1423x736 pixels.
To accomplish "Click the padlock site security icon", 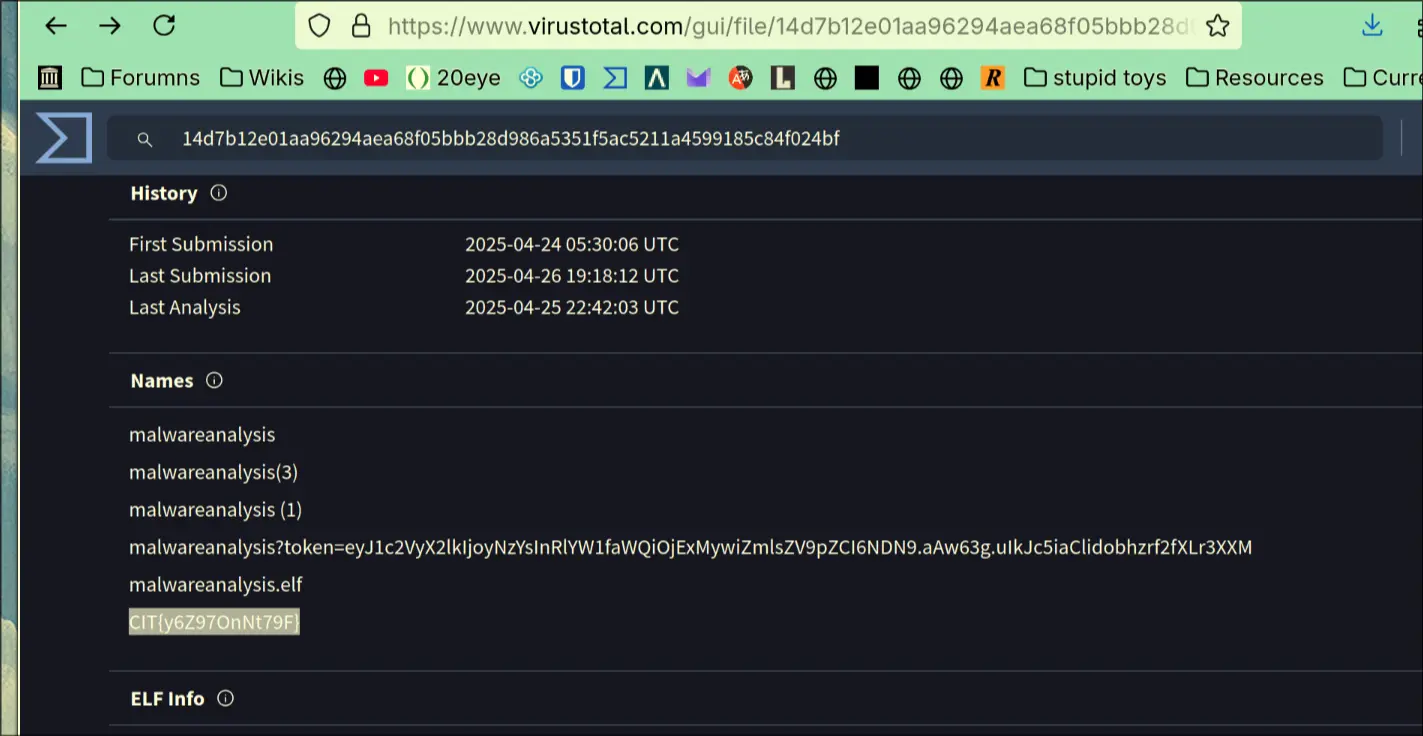I will 360,26.
